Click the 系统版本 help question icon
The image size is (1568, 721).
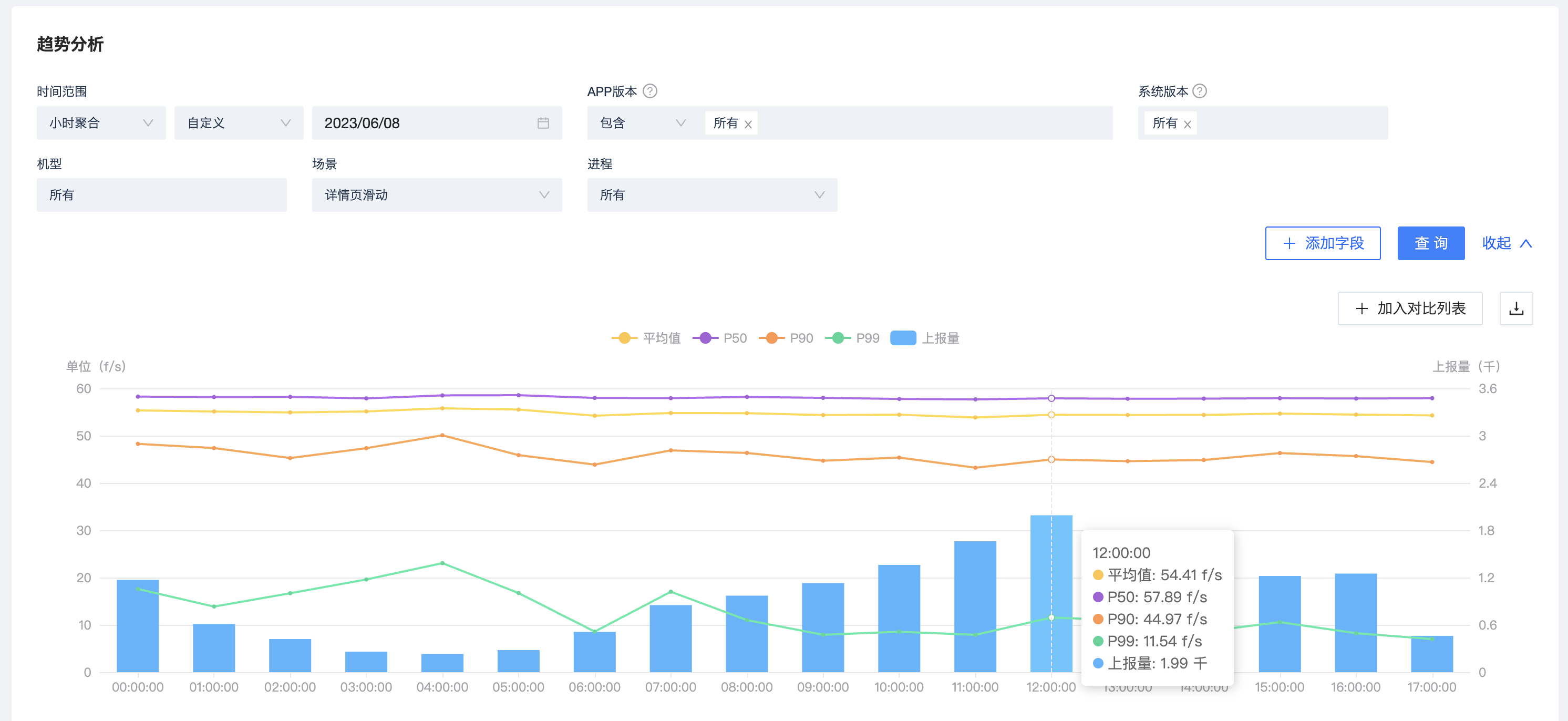1200,91
